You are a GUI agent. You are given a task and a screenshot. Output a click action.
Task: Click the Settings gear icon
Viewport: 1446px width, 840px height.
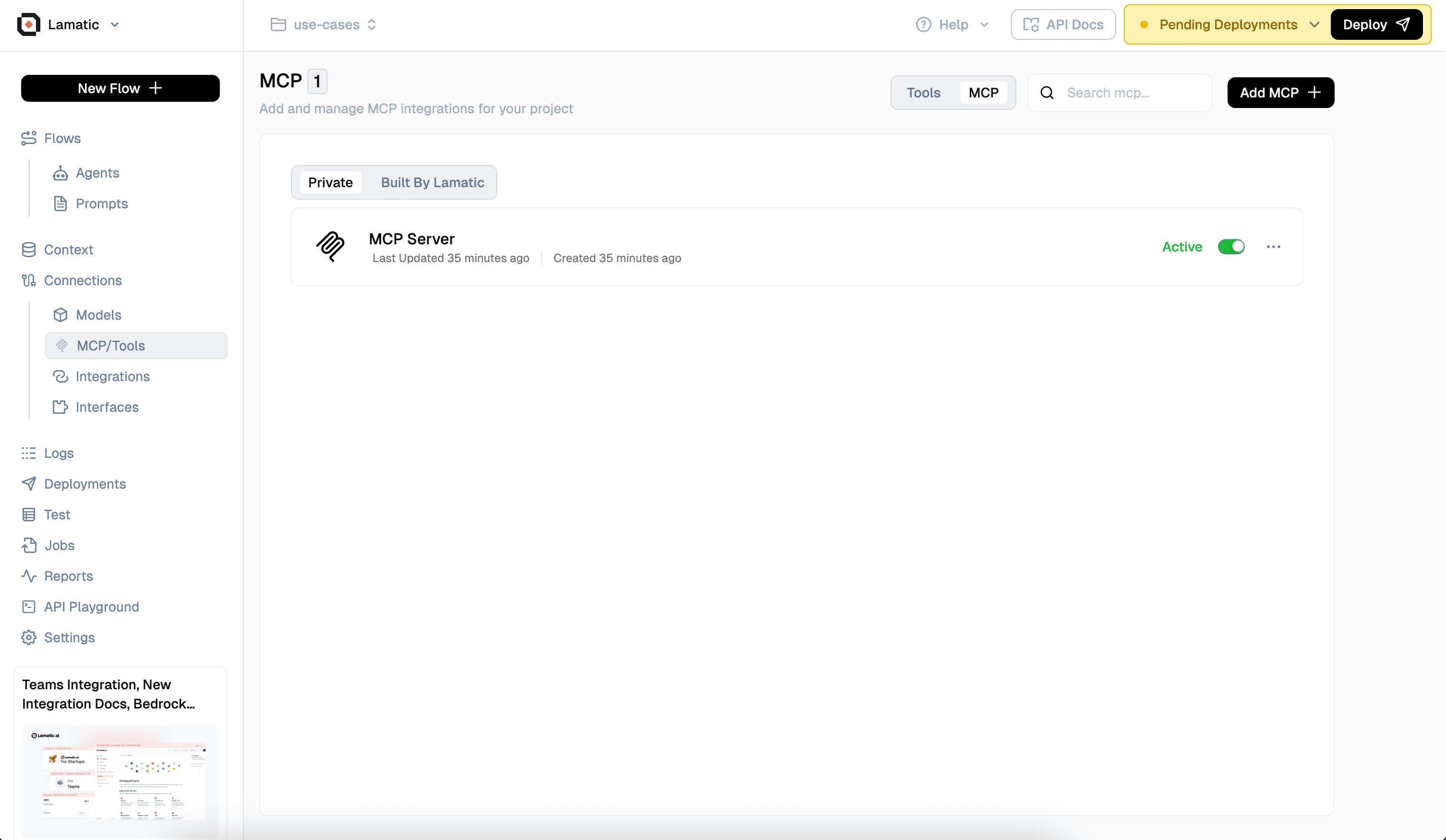click(29, 637)
